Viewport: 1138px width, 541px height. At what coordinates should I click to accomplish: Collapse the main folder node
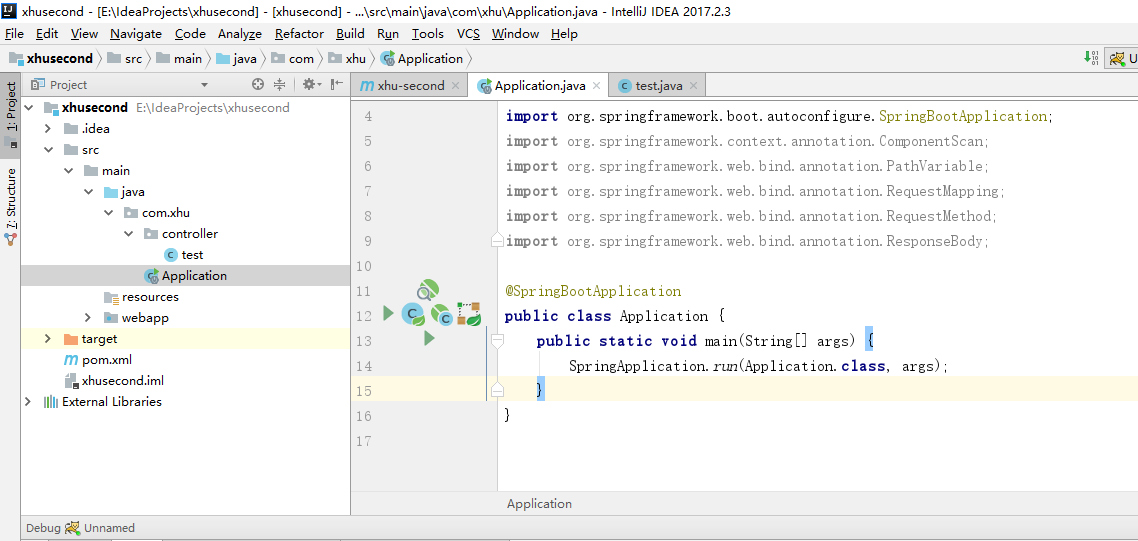point(68,171)
